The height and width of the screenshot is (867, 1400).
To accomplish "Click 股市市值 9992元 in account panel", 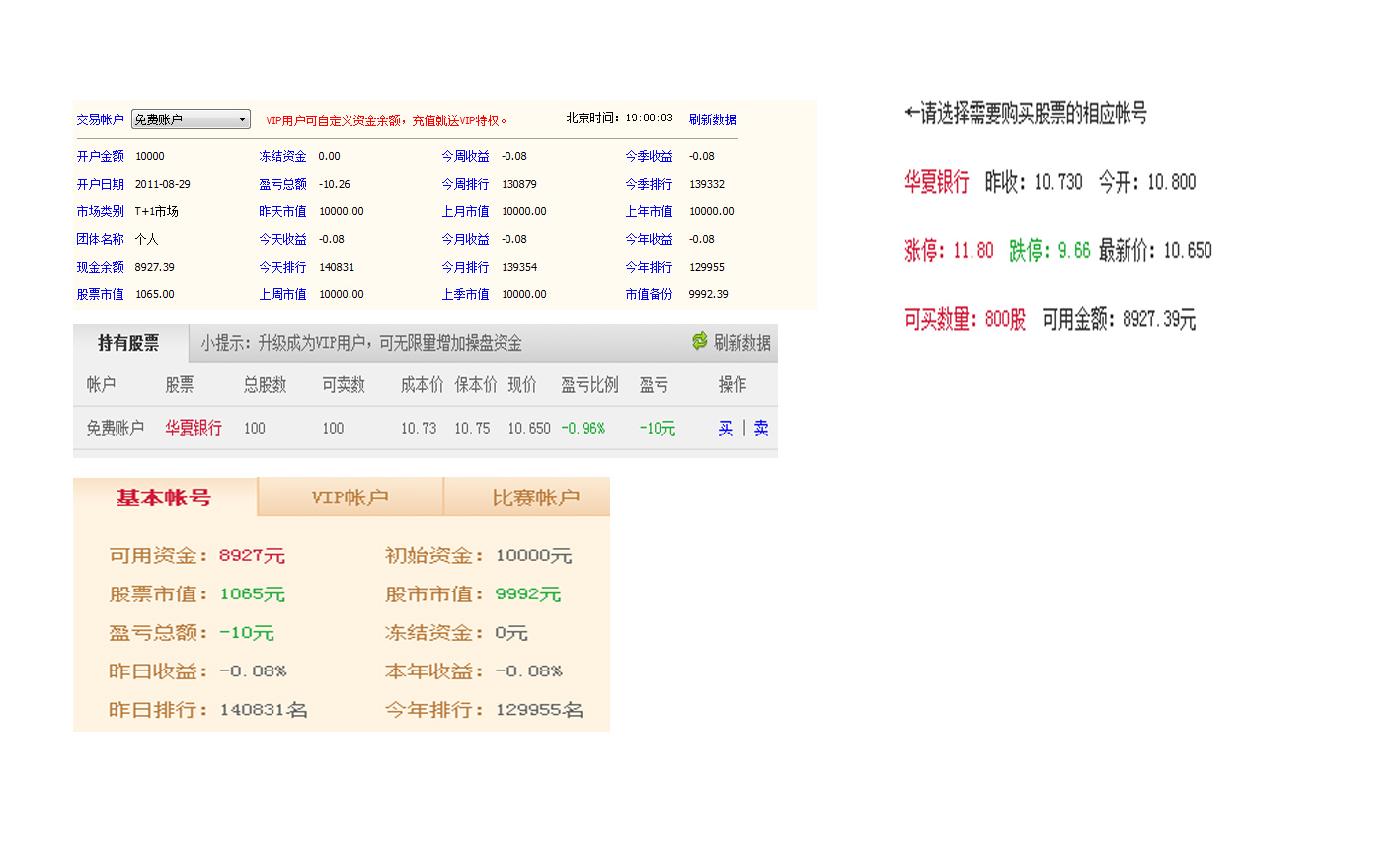I will coord(473,593).
